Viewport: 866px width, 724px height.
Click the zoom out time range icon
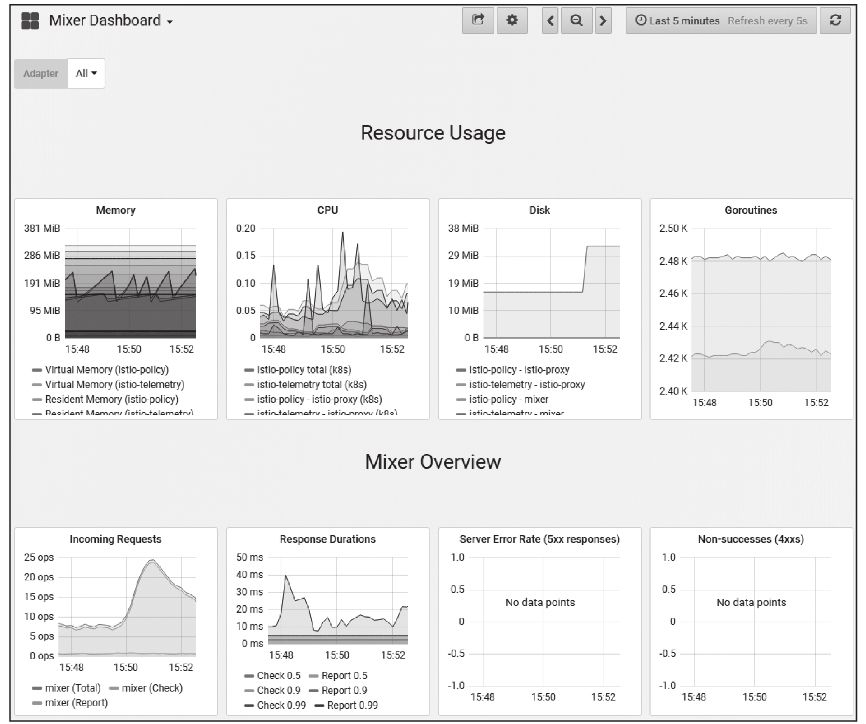click(x=576, y=21)
